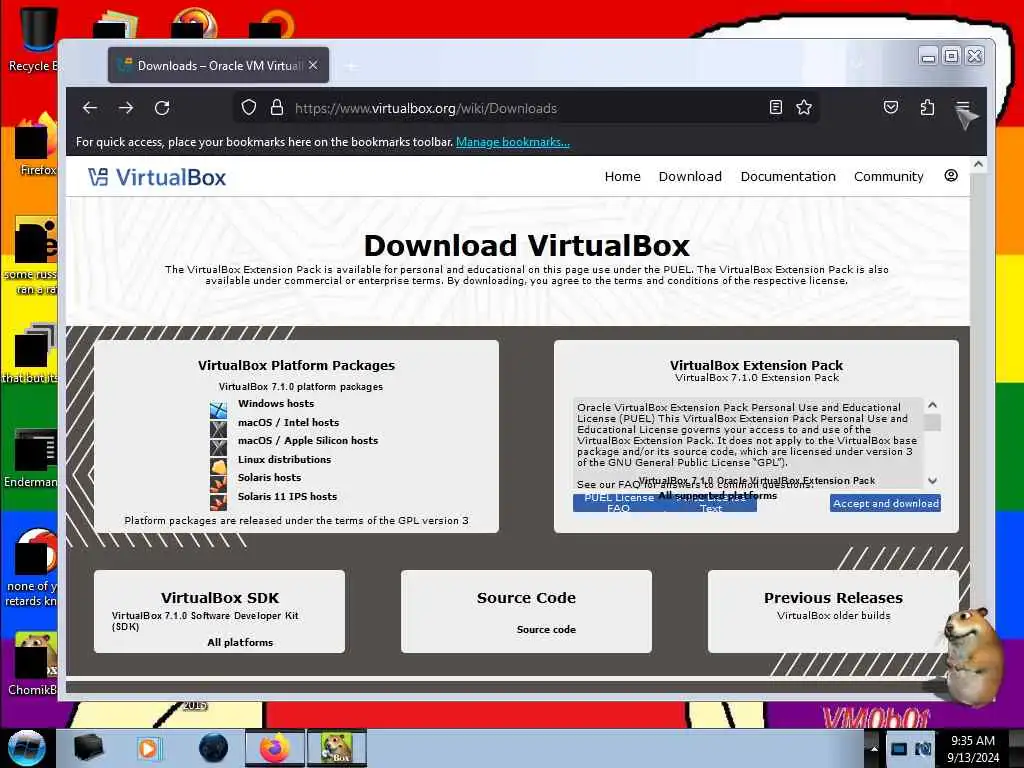This screenshot has height=768, width=1024.
Task: Open the Download menu item
Action: [690, 176]
